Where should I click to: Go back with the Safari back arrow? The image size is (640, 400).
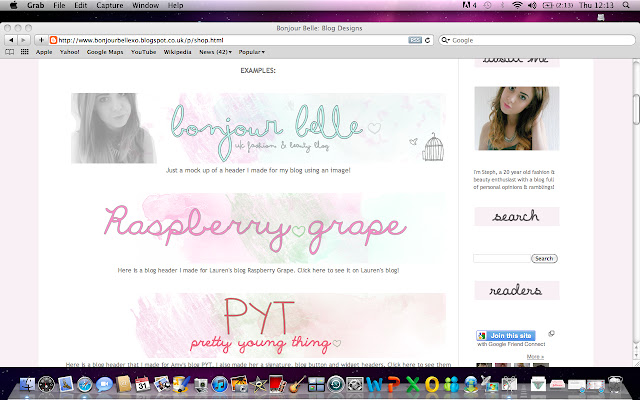click(11, 40)
